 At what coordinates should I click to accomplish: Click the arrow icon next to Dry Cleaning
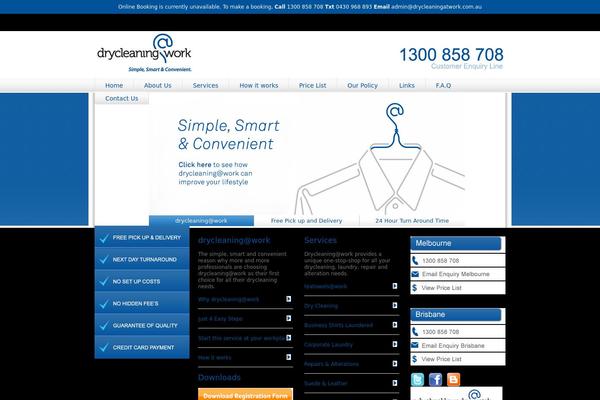point(395,305)
